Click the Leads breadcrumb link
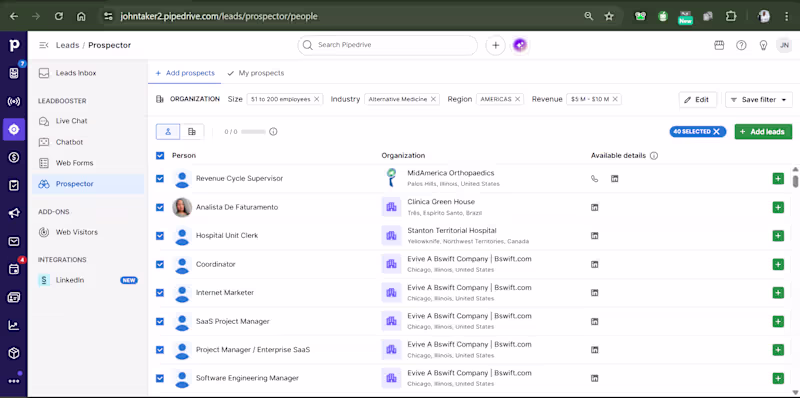The height and width of the screenshot is (398, 800). pos(67,45)
